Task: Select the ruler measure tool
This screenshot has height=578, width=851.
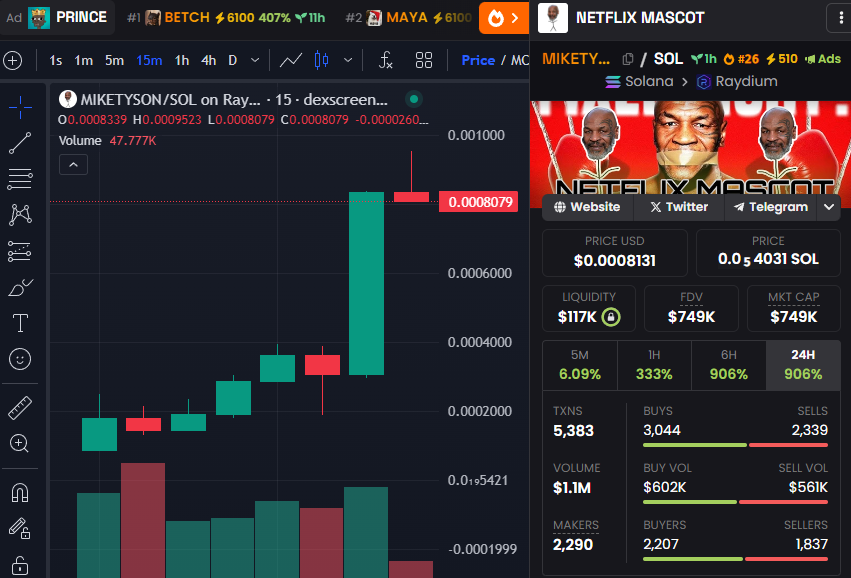Action: 20,408
